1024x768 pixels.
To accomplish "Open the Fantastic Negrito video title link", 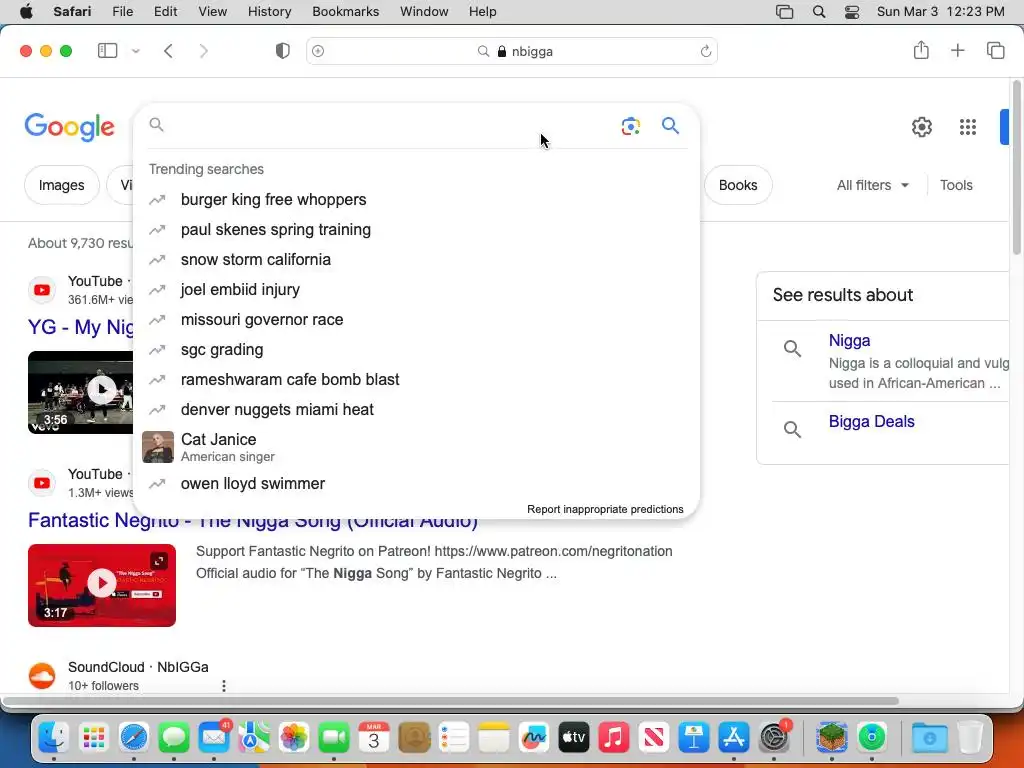I will point(253,520).
